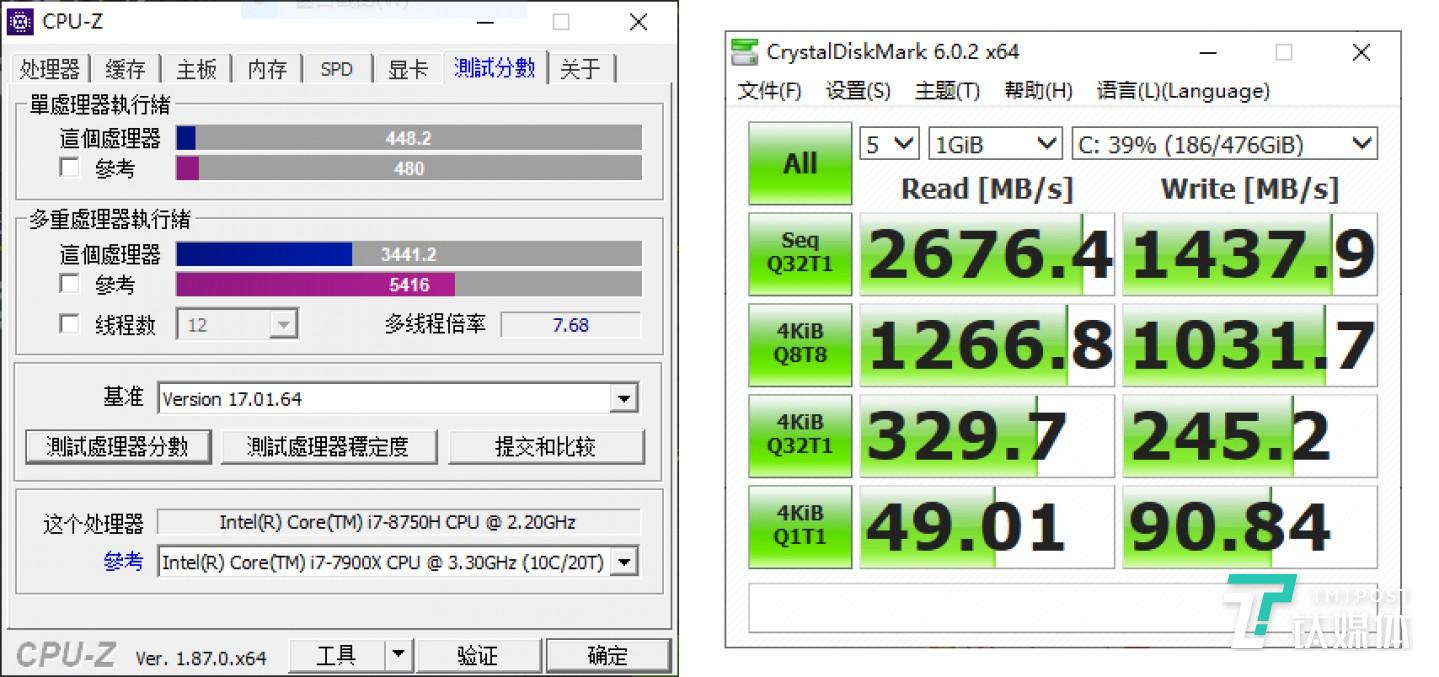Open 文件(F) menu in CrystalDiskMark

(769, 91)
